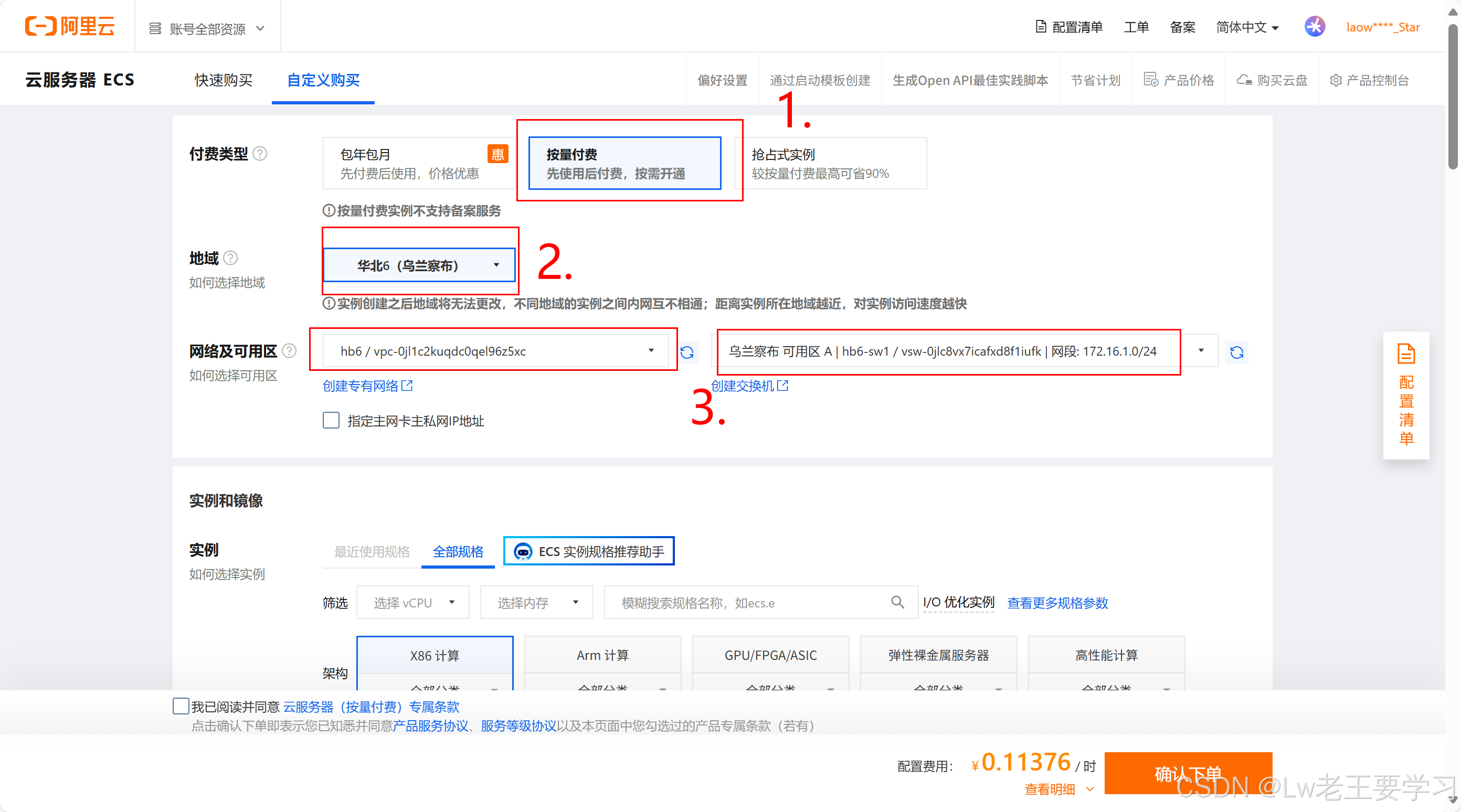Switch to 快速购买 tab
1461x812 pixels.
pyautogui.click(x=224, y=80)
